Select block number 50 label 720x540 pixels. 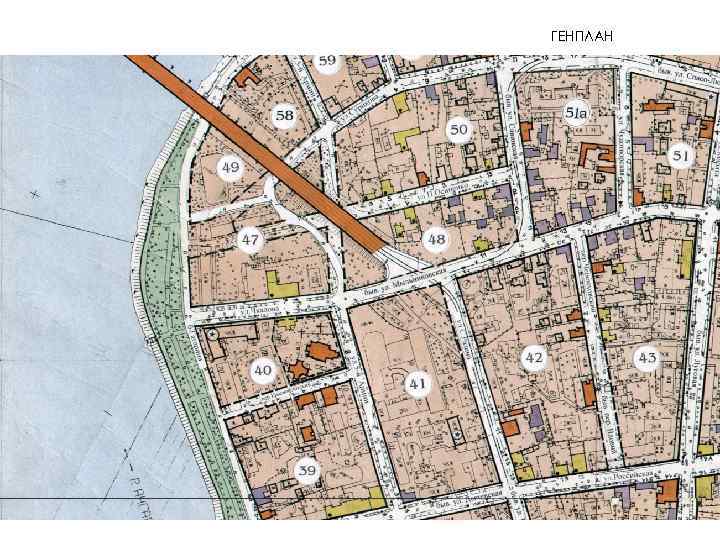[x=459, y=130]
